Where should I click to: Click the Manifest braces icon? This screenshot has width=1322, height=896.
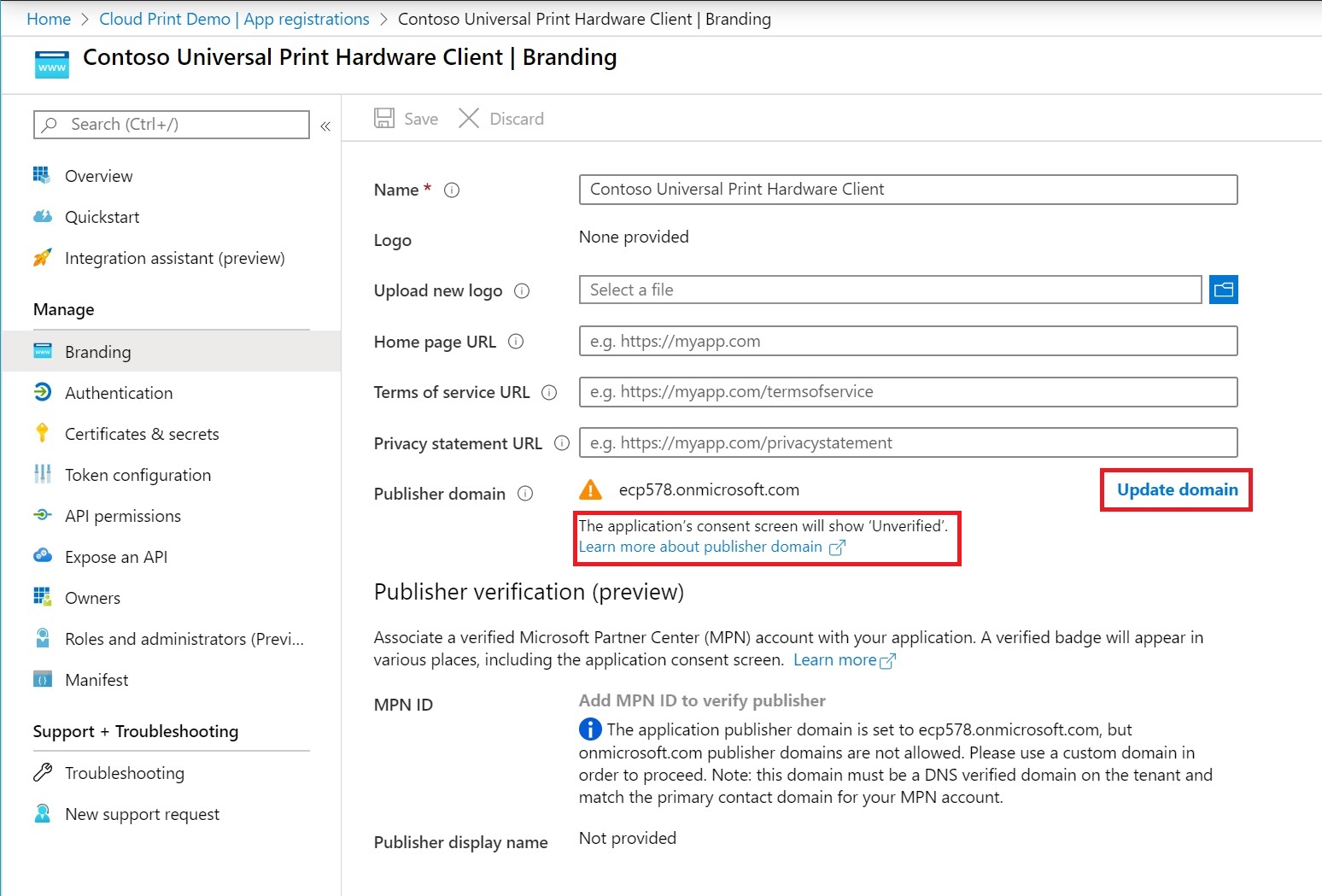tap(42, 679)
